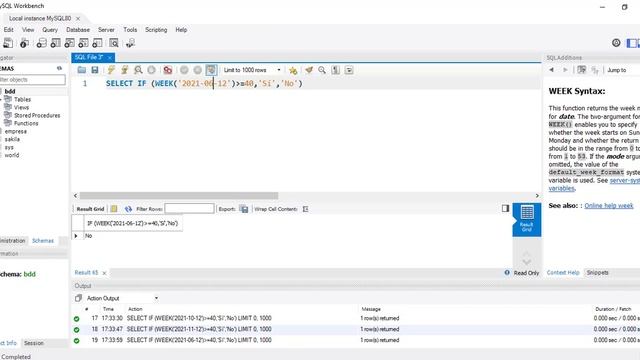Click the editor horizontal scrollbar thumb
640x360 pixels.
pyautogui.click(x=179, y=196)
